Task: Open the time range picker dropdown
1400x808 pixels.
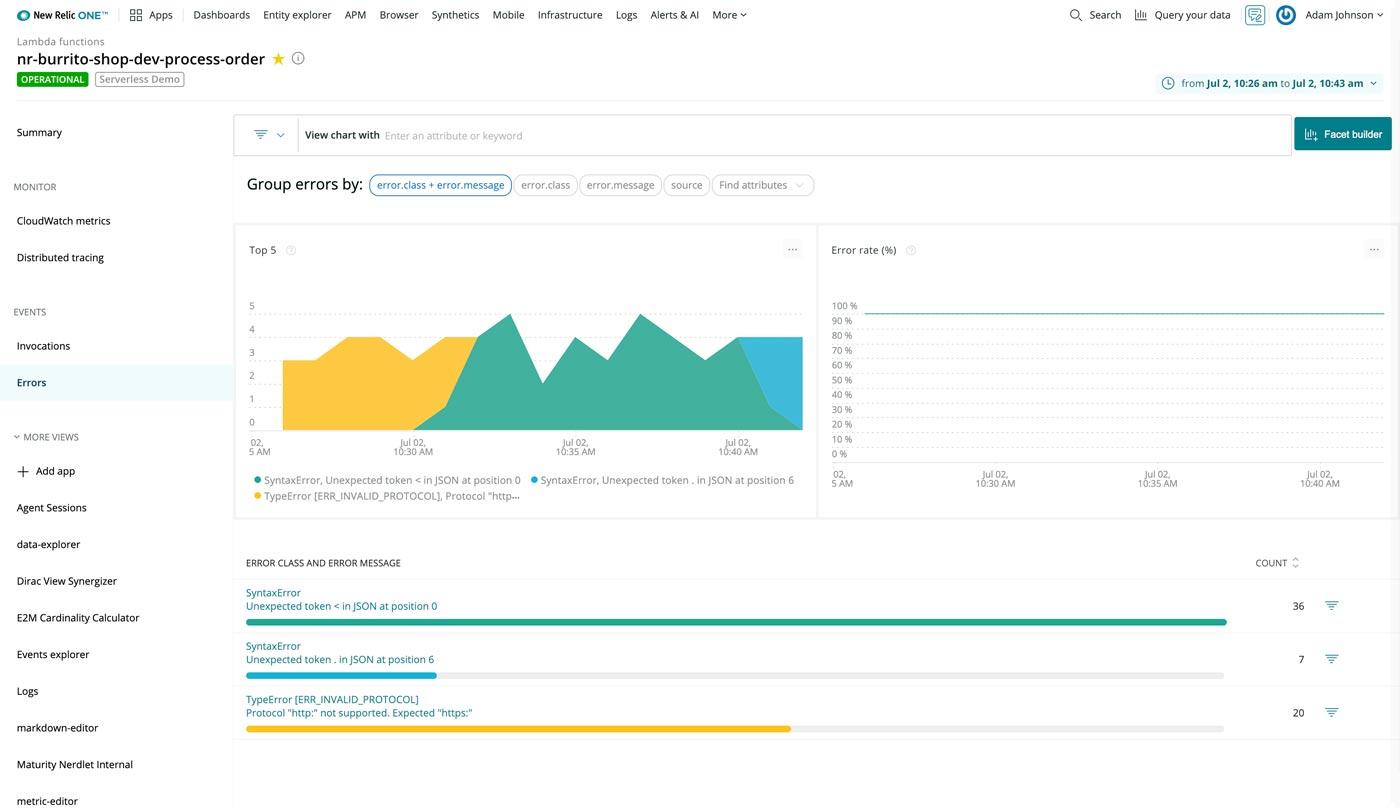Action: coord(1270,83)
